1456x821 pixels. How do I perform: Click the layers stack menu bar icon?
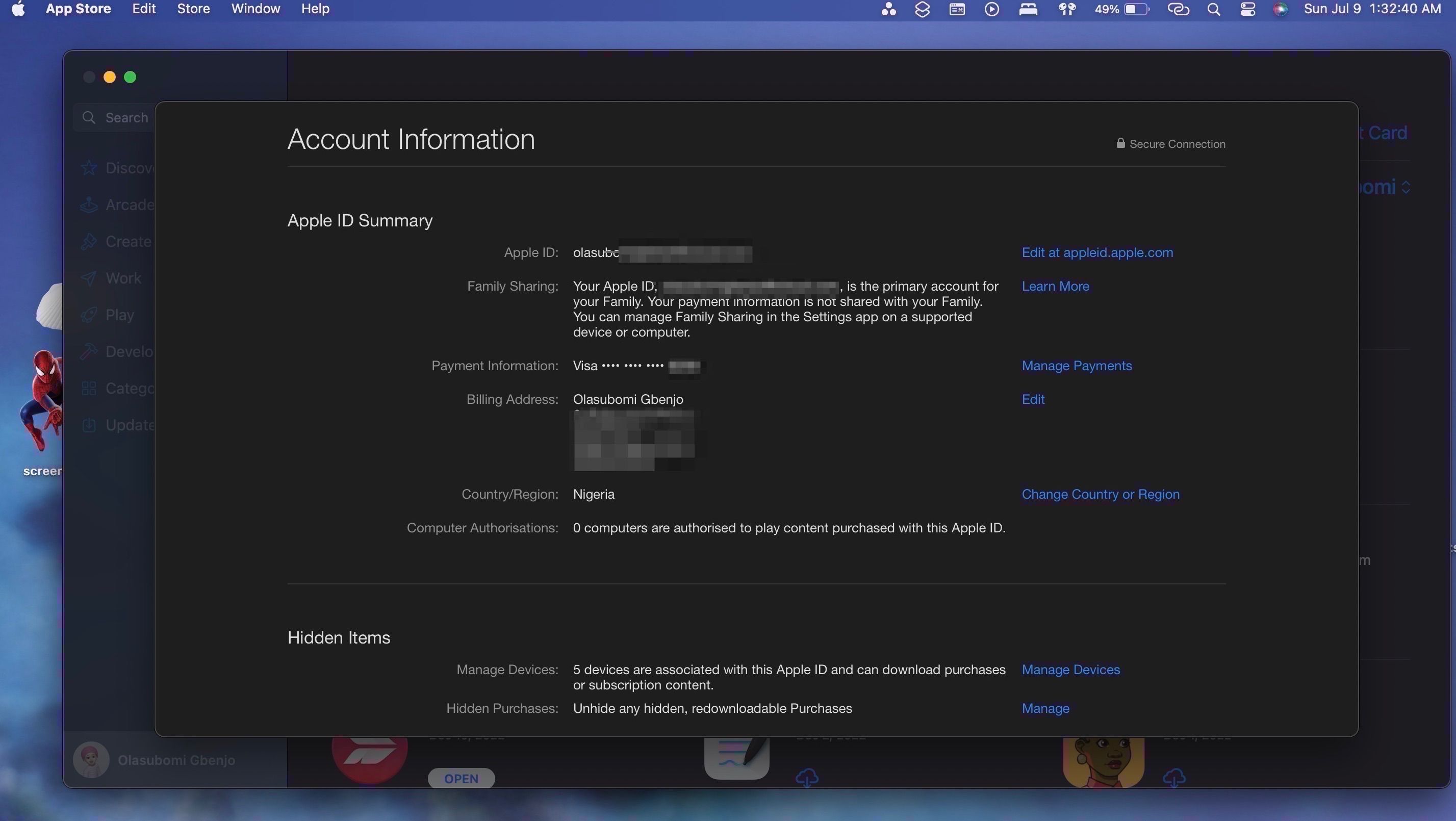point(923,9)
